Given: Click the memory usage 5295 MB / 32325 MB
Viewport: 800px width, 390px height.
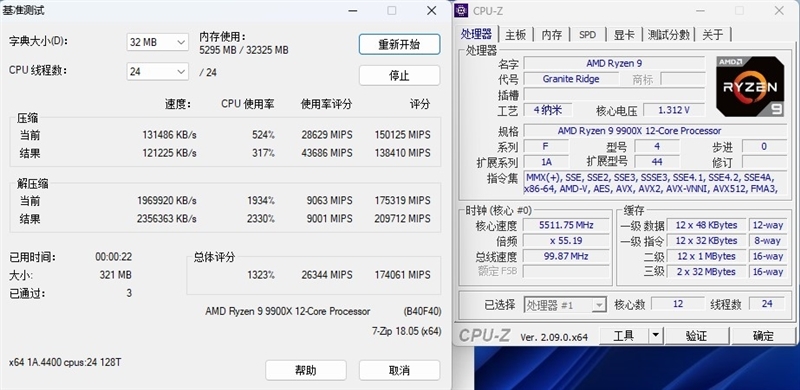Looking at the screenshot, I should [244, 50].
